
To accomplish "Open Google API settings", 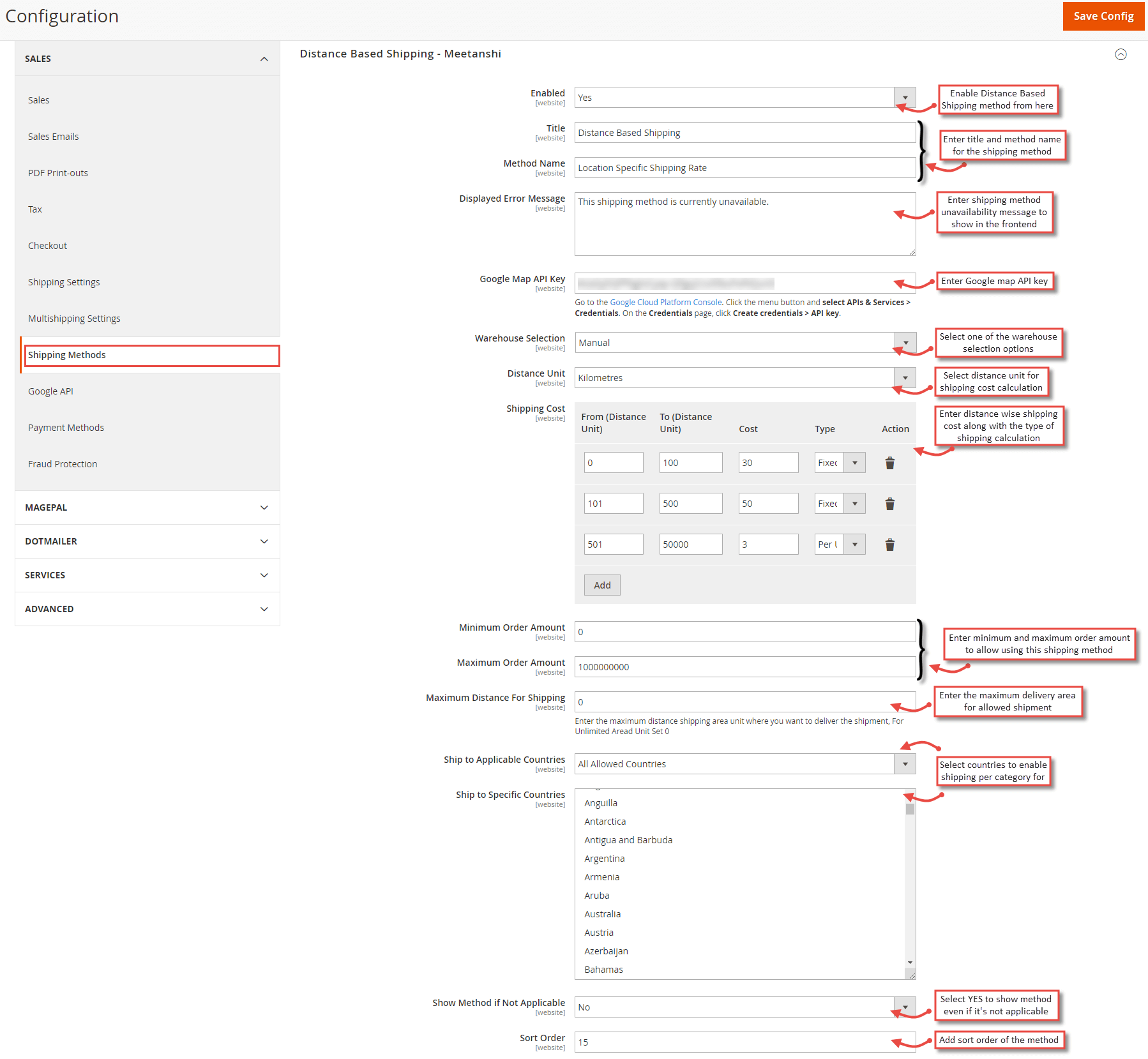I will point(50,391).
